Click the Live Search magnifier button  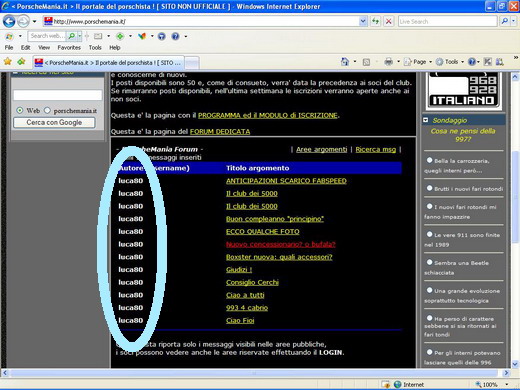click(x=504, y=22)
